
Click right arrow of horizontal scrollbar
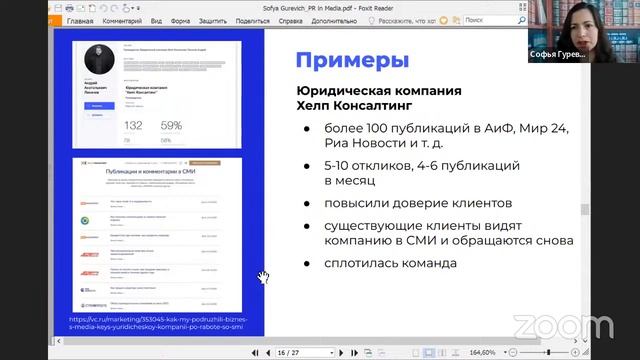(x=576, y=341)
